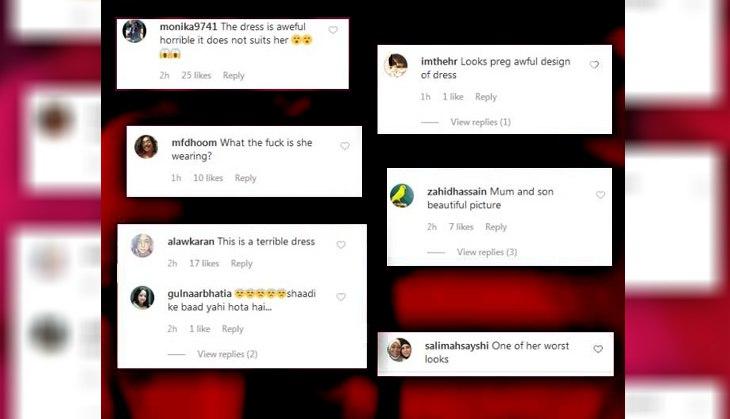Tap heart on gulnaarbhatia's comment

click(x=341, y=297)
